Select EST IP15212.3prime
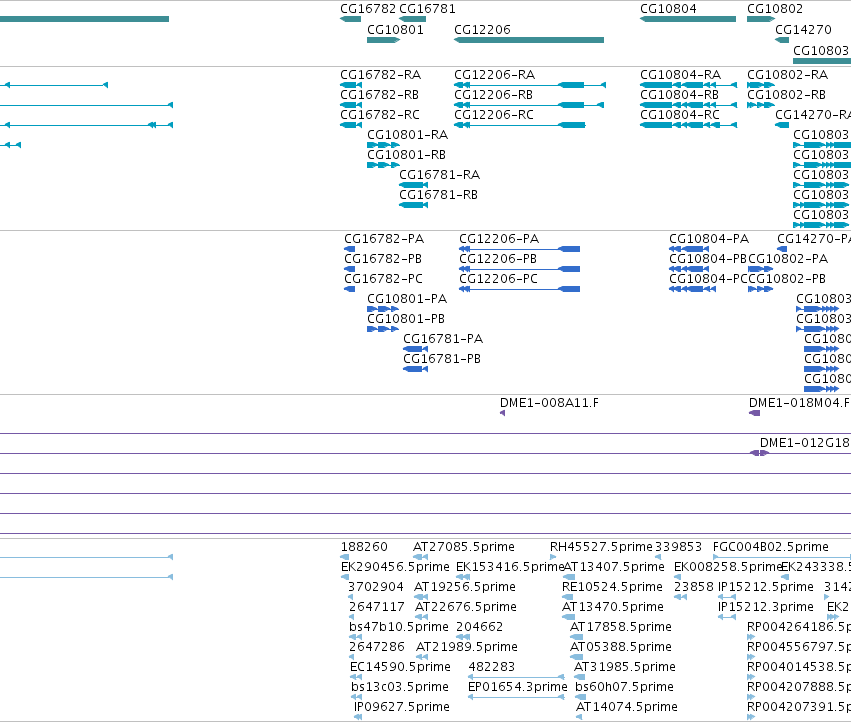 tap(766, 607)
